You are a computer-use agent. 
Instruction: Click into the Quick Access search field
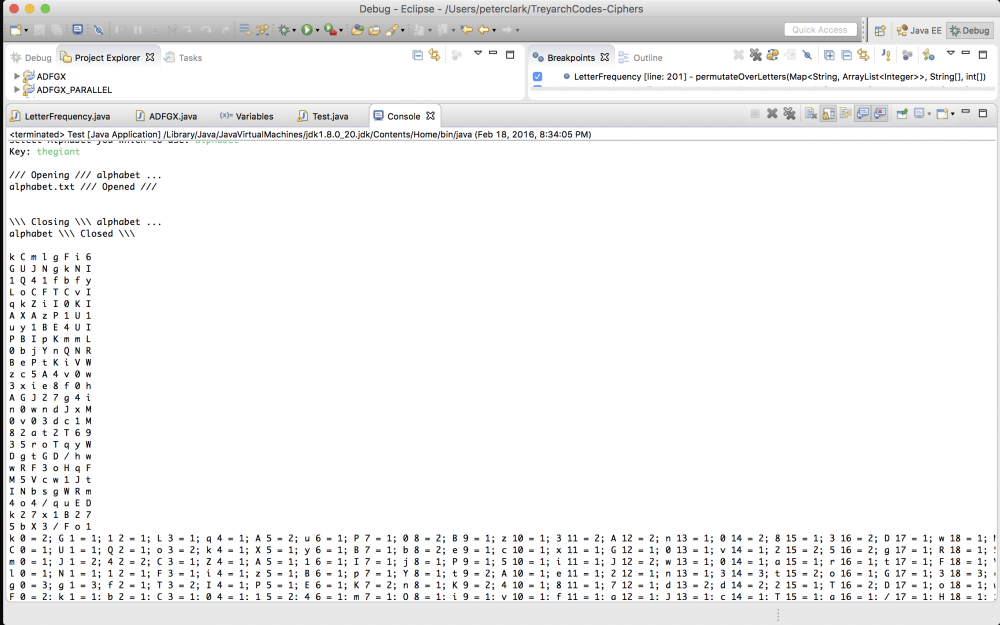(820, 30)
